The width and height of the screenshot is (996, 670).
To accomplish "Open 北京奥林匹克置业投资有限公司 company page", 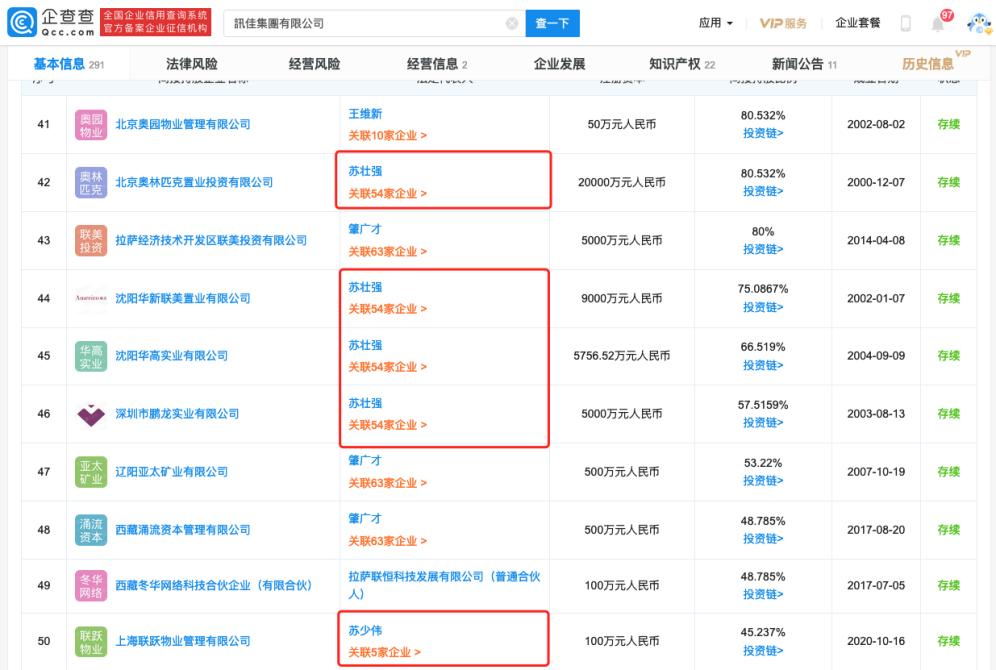I will click(x=194, y=182).
